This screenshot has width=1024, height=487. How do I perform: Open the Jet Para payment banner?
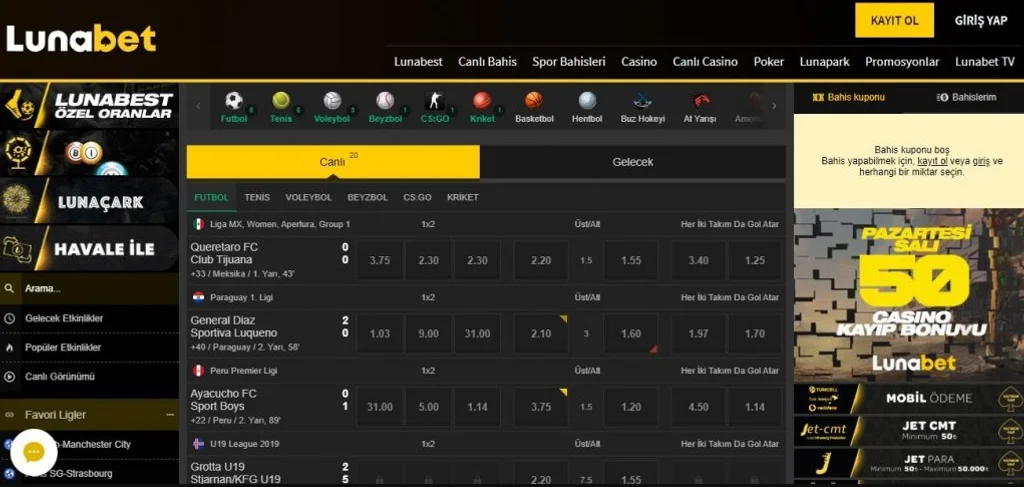click(908, 463)
